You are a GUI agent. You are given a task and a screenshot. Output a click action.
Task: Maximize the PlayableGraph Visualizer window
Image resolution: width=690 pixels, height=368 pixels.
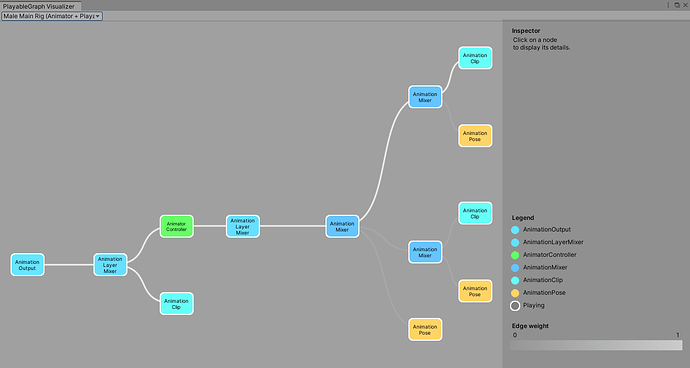coord(677,5)
